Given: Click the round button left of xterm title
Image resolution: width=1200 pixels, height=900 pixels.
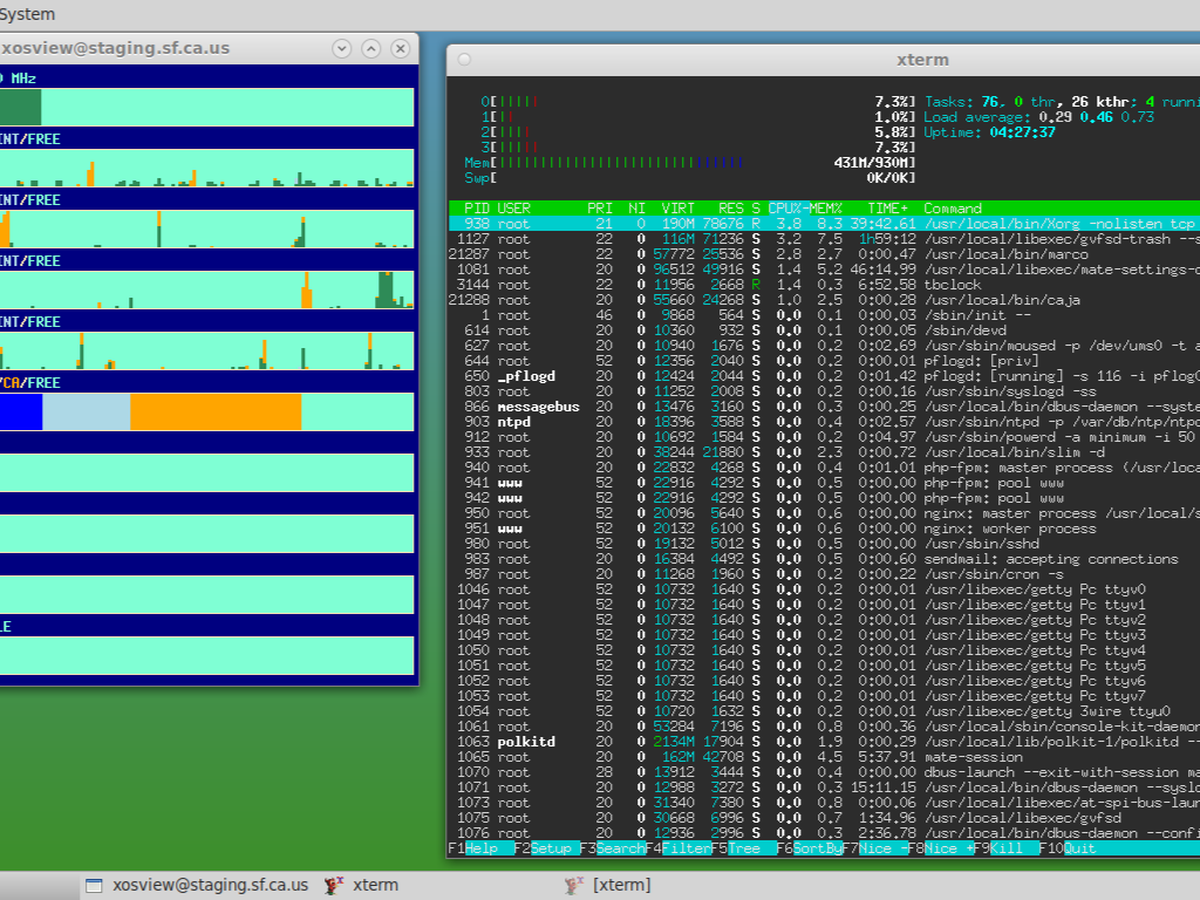Looking at the screenshot, I should [x=464, y=60].
